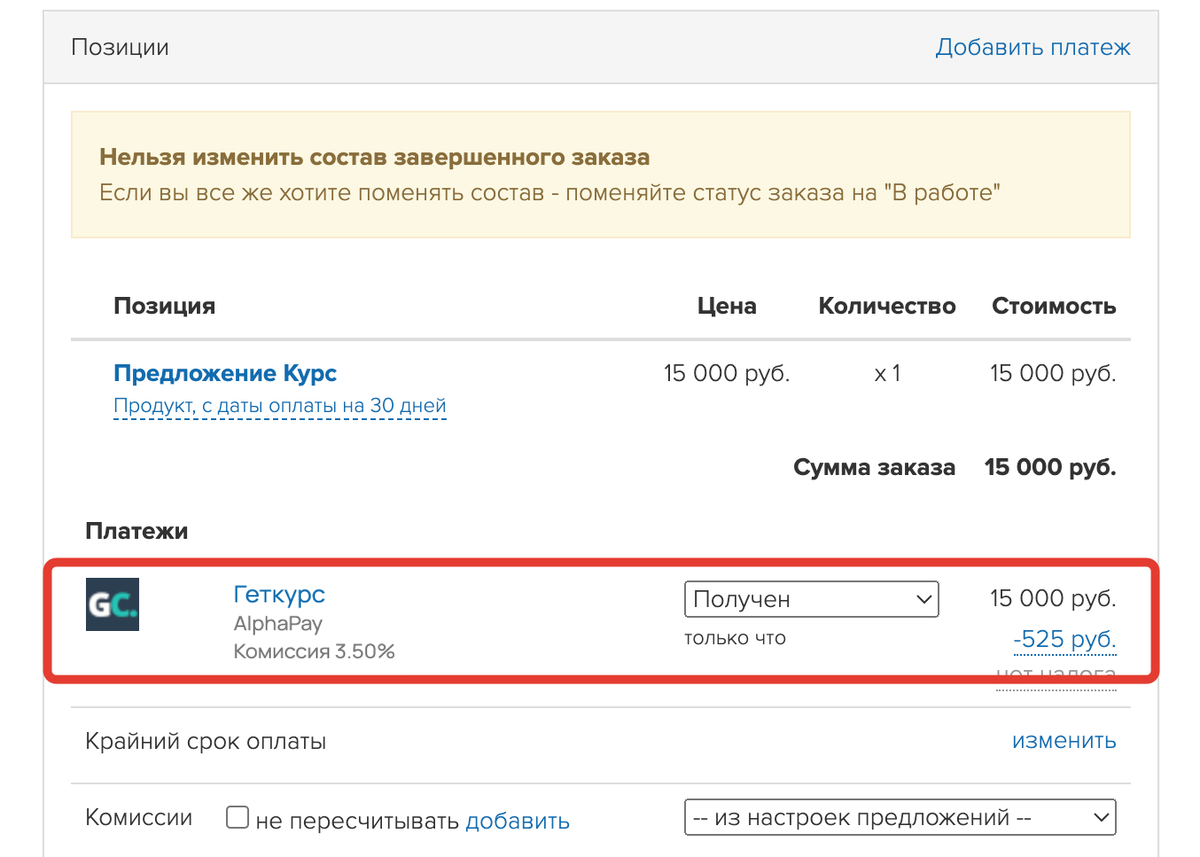Click the -525 руб. commission amount

[x=1064, y=639]
